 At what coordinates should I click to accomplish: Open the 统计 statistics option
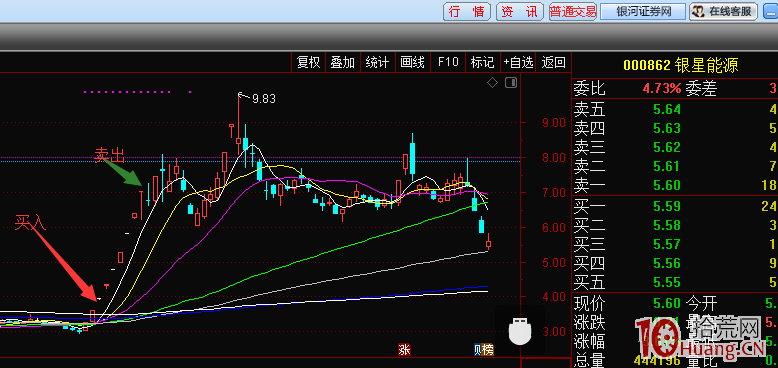click(377, 62)
